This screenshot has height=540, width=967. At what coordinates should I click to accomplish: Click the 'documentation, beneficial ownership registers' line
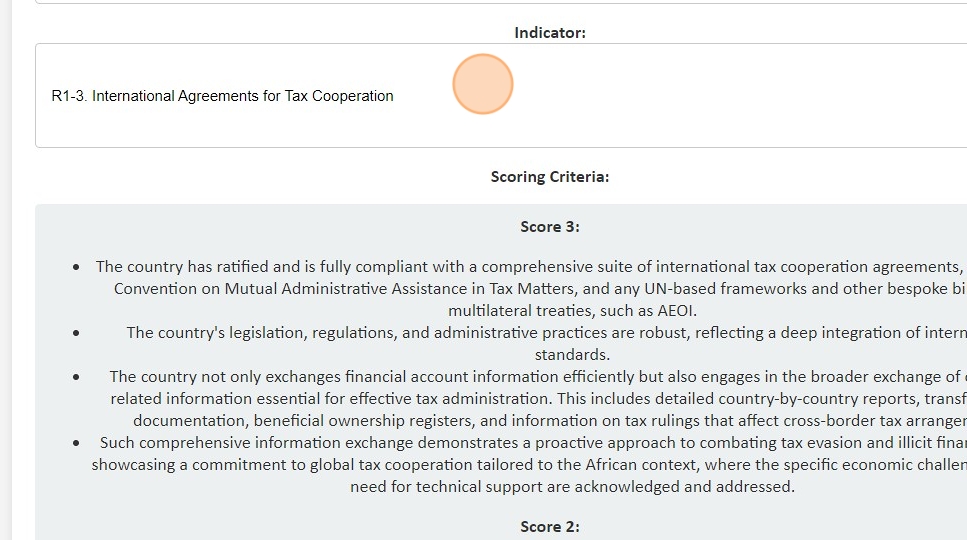click(540, 421)
